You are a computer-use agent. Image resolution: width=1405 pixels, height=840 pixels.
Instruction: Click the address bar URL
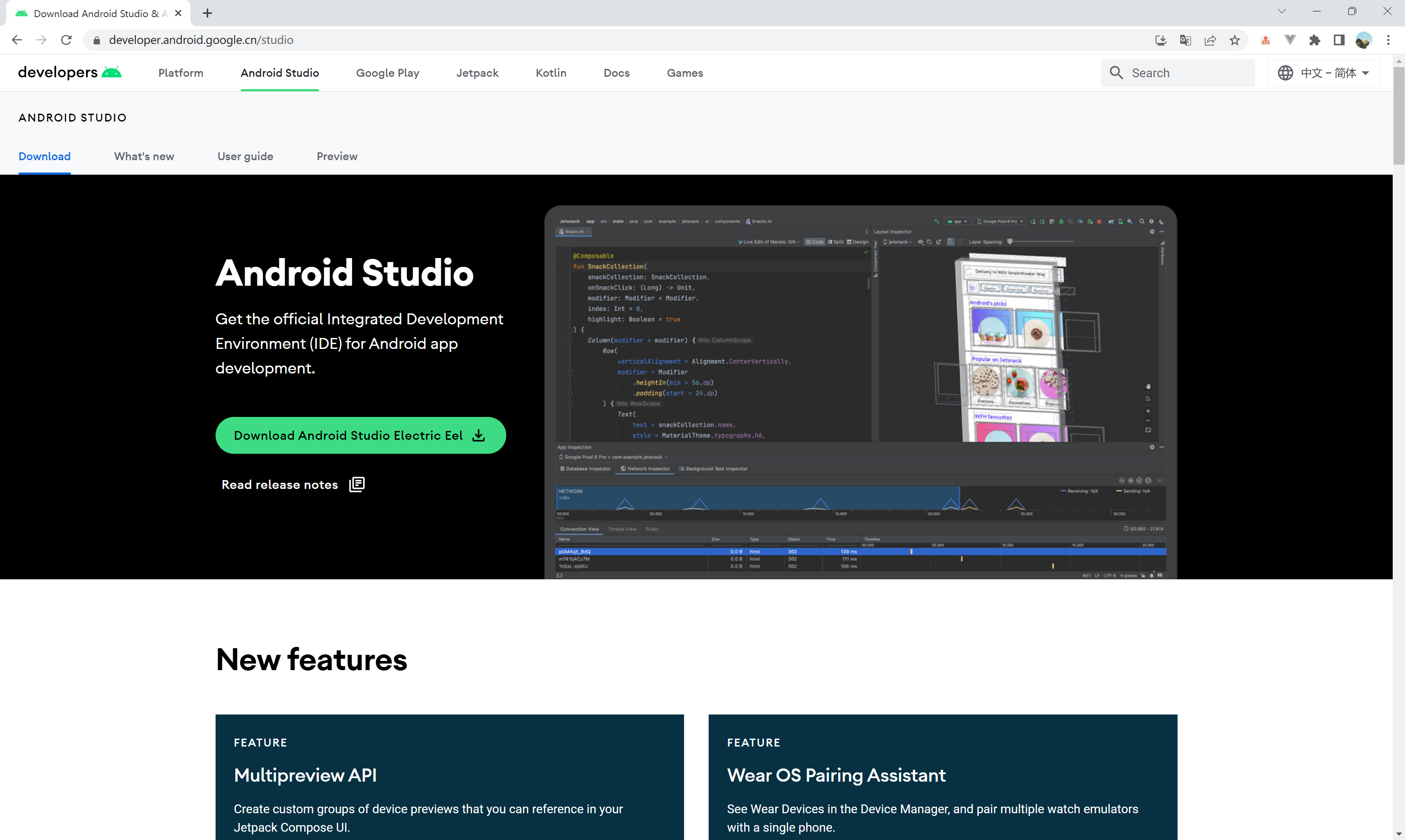pos(201,40)
